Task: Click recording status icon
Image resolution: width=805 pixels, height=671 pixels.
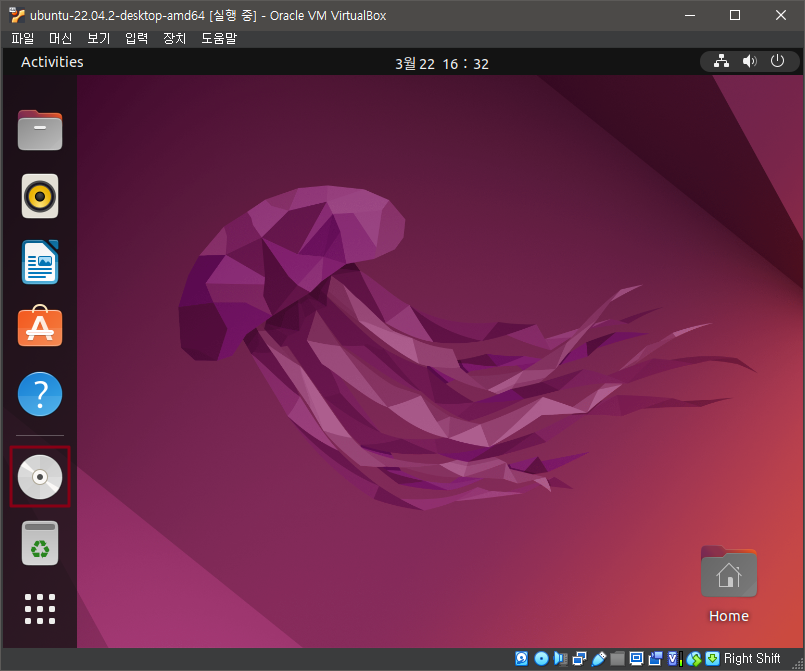Action: point(656,658)
